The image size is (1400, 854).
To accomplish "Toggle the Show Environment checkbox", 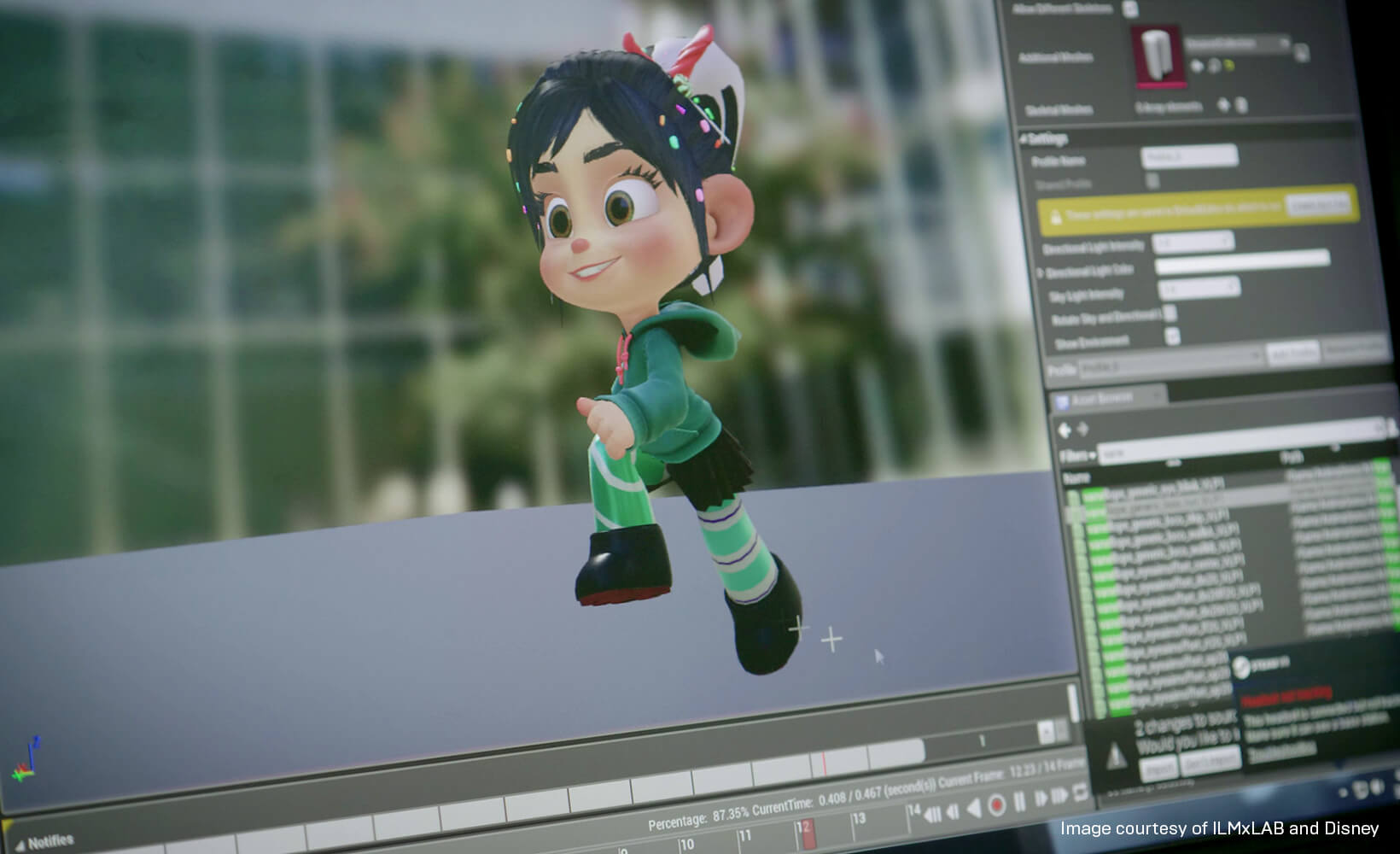I will click(1173, 337).
